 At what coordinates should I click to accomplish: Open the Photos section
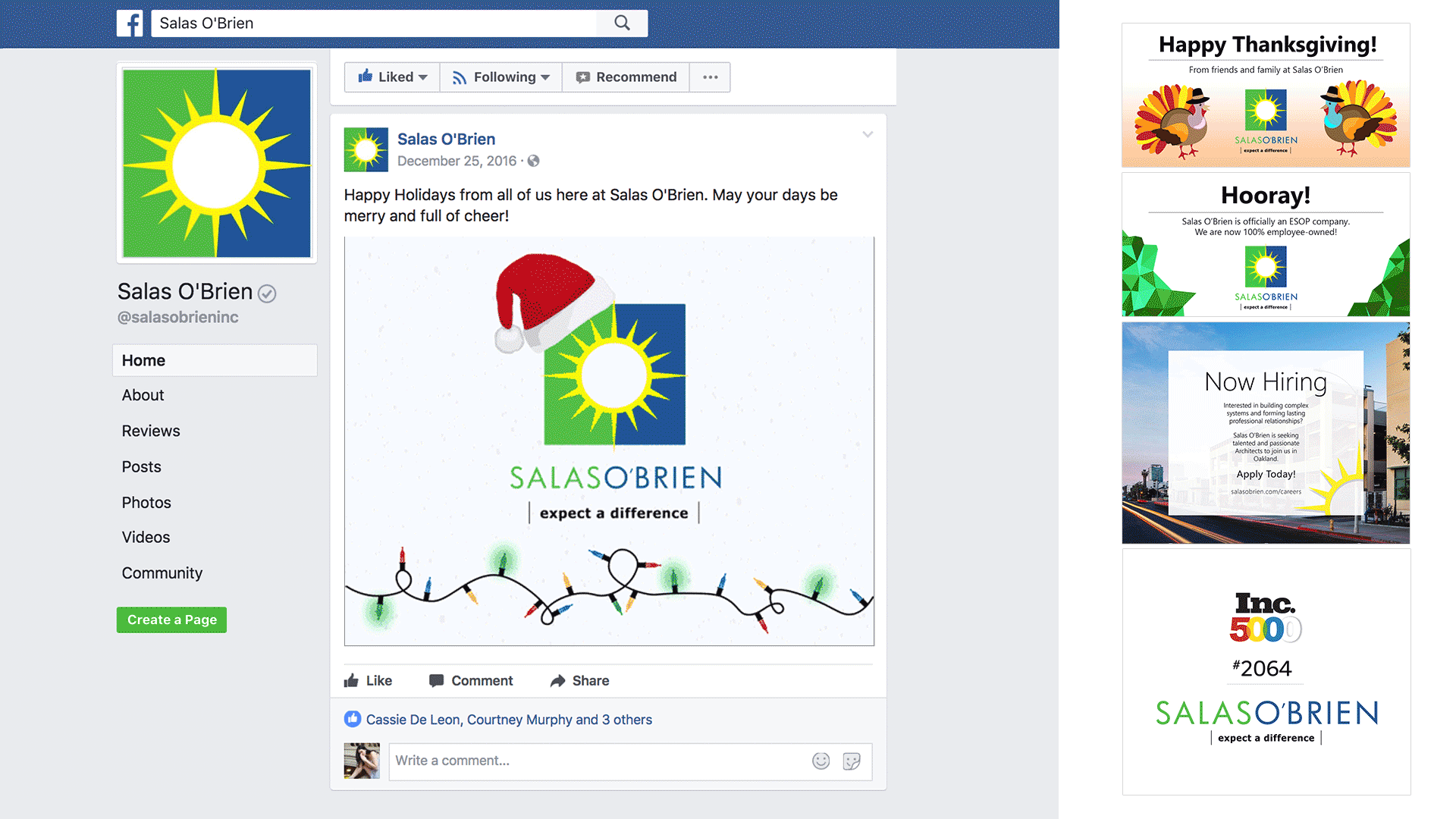coord(146,502)
